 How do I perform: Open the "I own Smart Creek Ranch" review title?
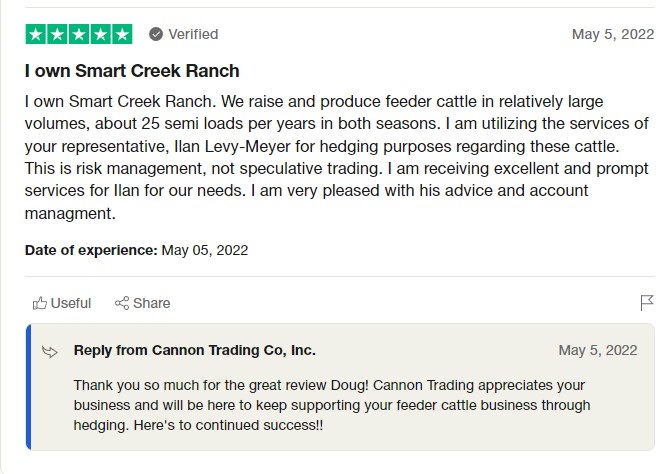point(132,71)
